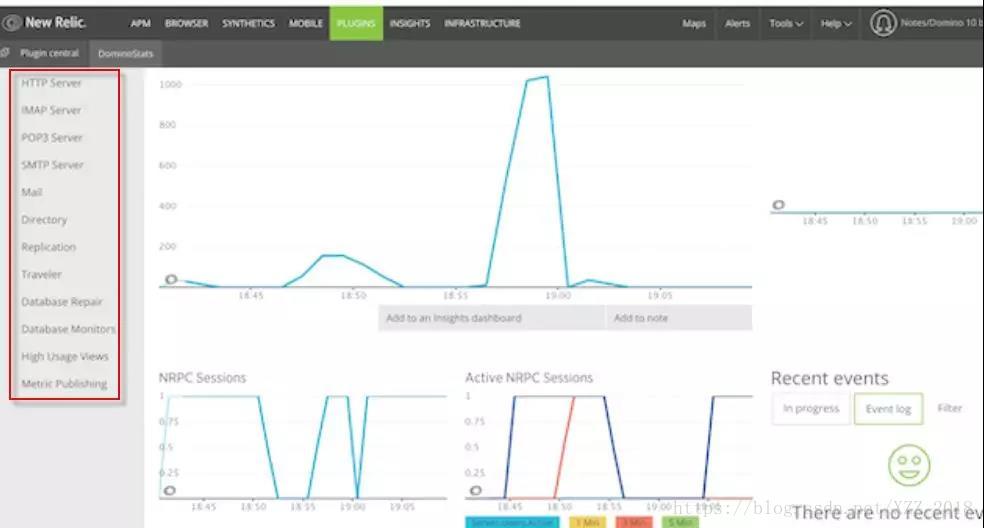The width and height of the screenshot is (984, 528).
Task: Open the INSIGHTS section
Action: pos(410,23)
